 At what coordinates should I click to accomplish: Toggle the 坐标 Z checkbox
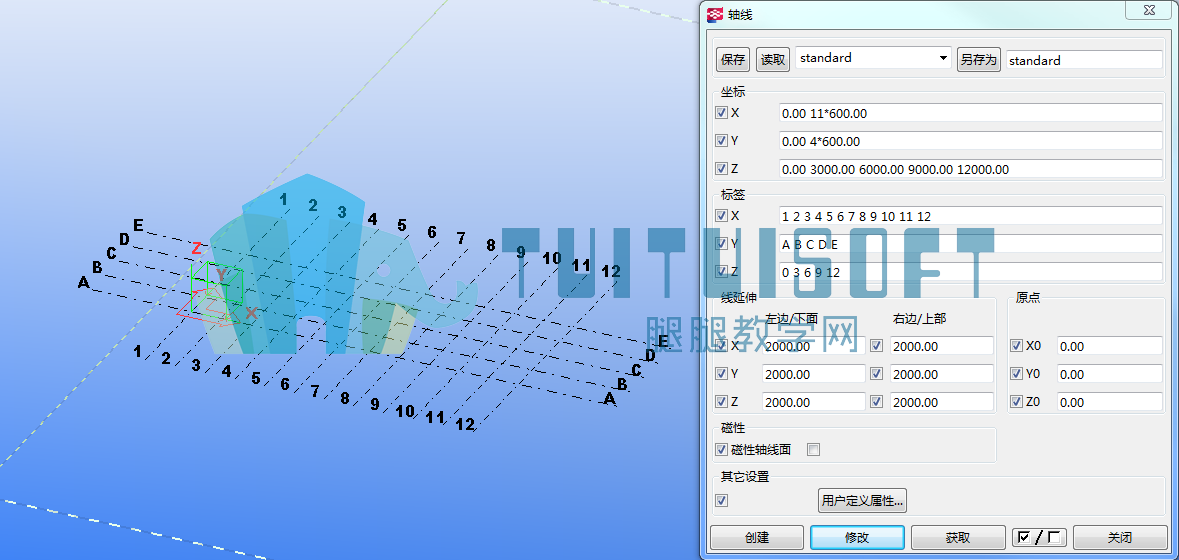tap(722, 168)
